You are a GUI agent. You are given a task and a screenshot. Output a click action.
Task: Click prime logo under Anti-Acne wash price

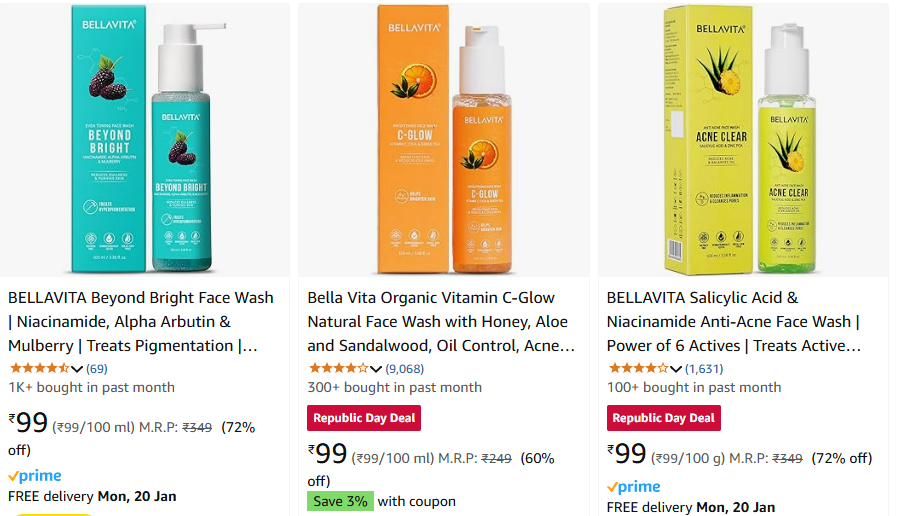pos(634,487)
